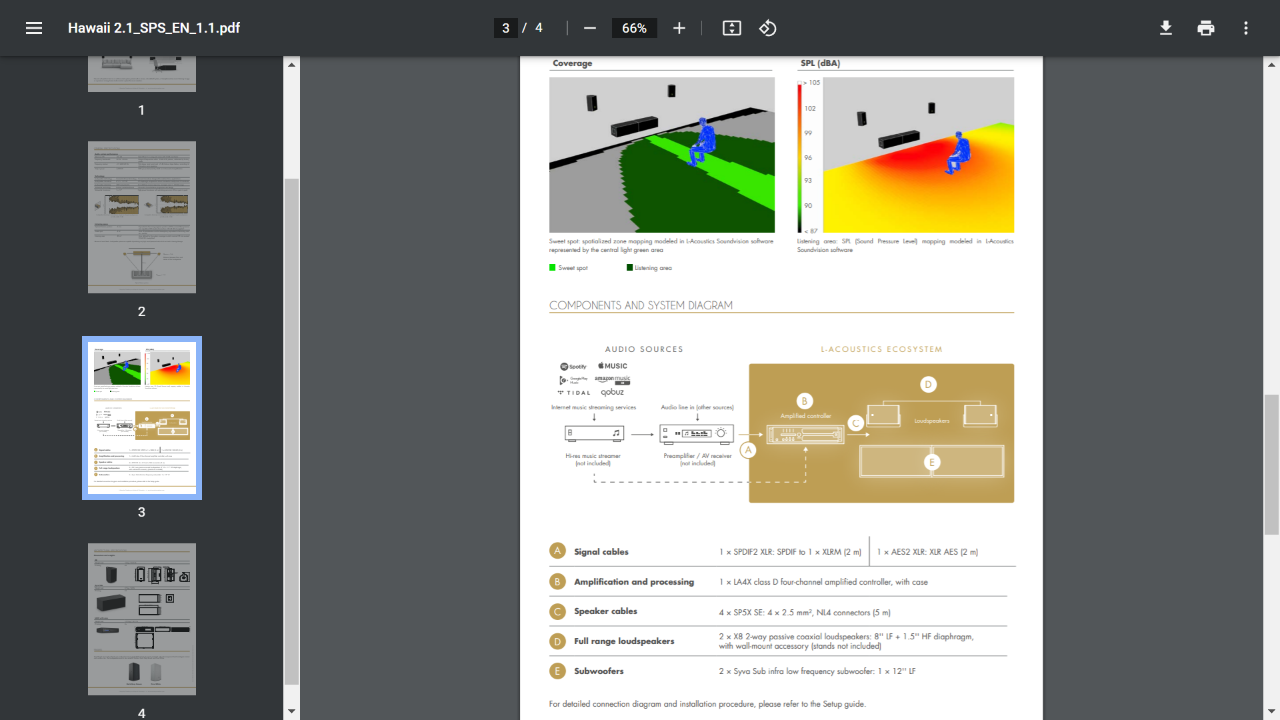Zoom out with the minus icon
1280x720 pixels.
click(590, 28)
